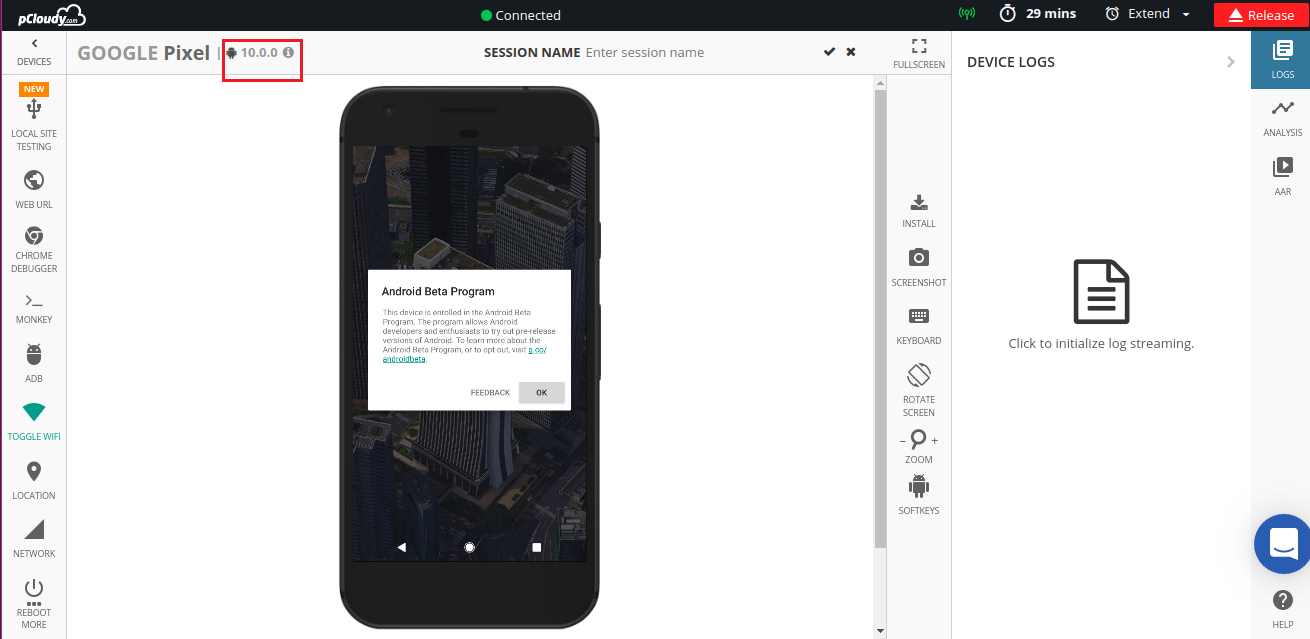This screenshot has width=1310, height=639.
Task: Tap FEEDBACK in Android Beta dialog
Action: pyautogui.click(x=490, y=393)
